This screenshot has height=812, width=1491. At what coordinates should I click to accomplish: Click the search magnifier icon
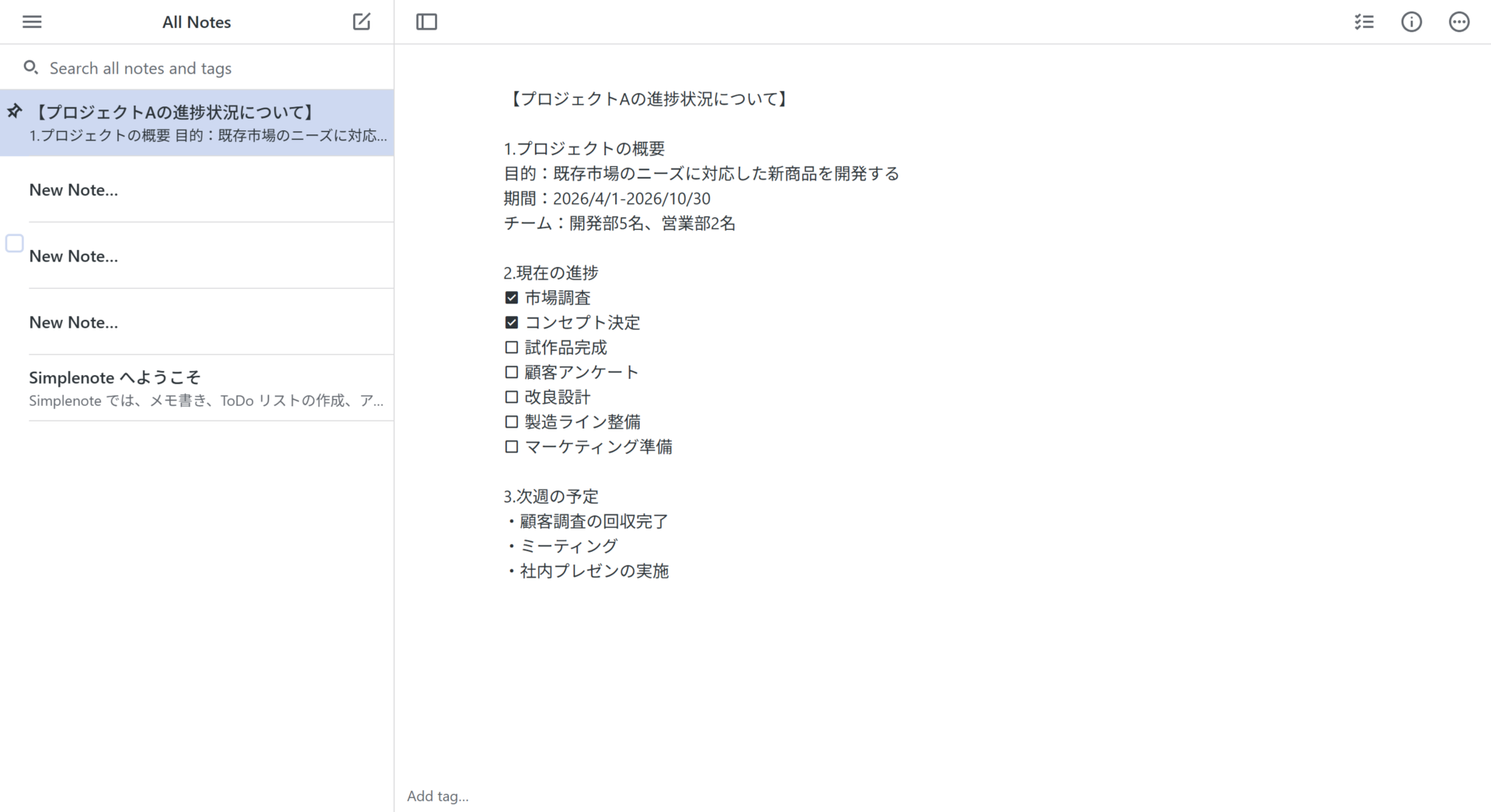coord(31,68)
